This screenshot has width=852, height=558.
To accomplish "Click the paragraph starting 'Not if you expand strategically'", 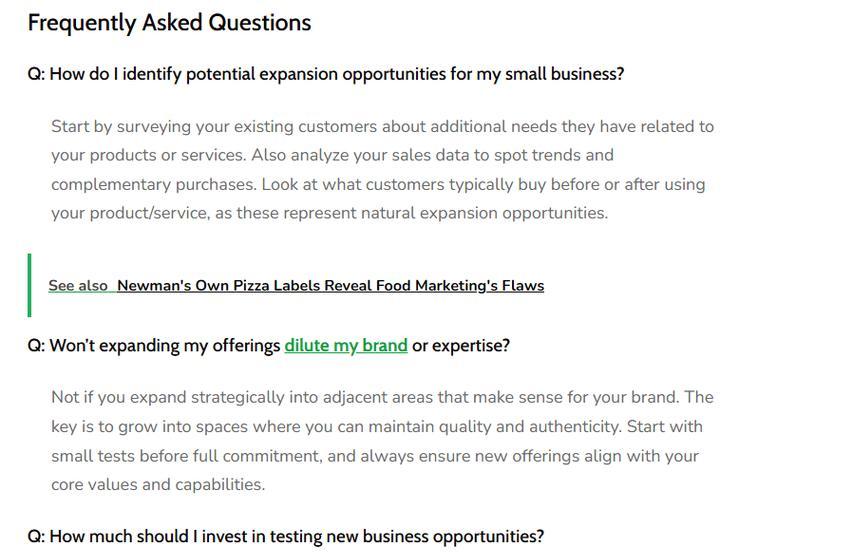I will coord(383,441).
